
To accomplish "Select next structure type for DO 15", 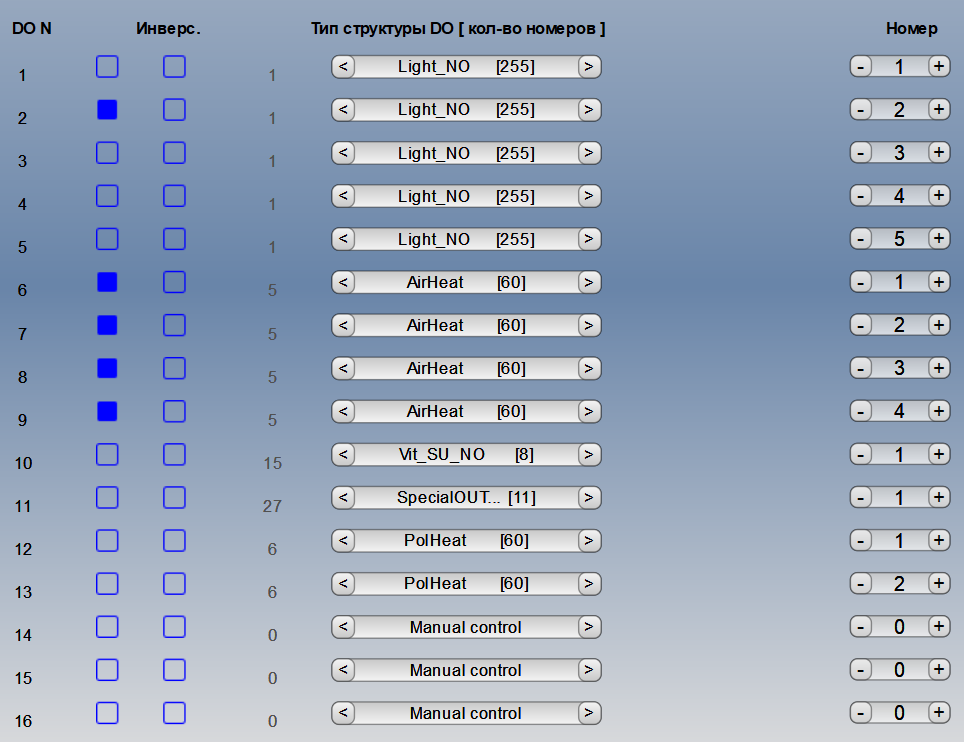I will (590, 670).
